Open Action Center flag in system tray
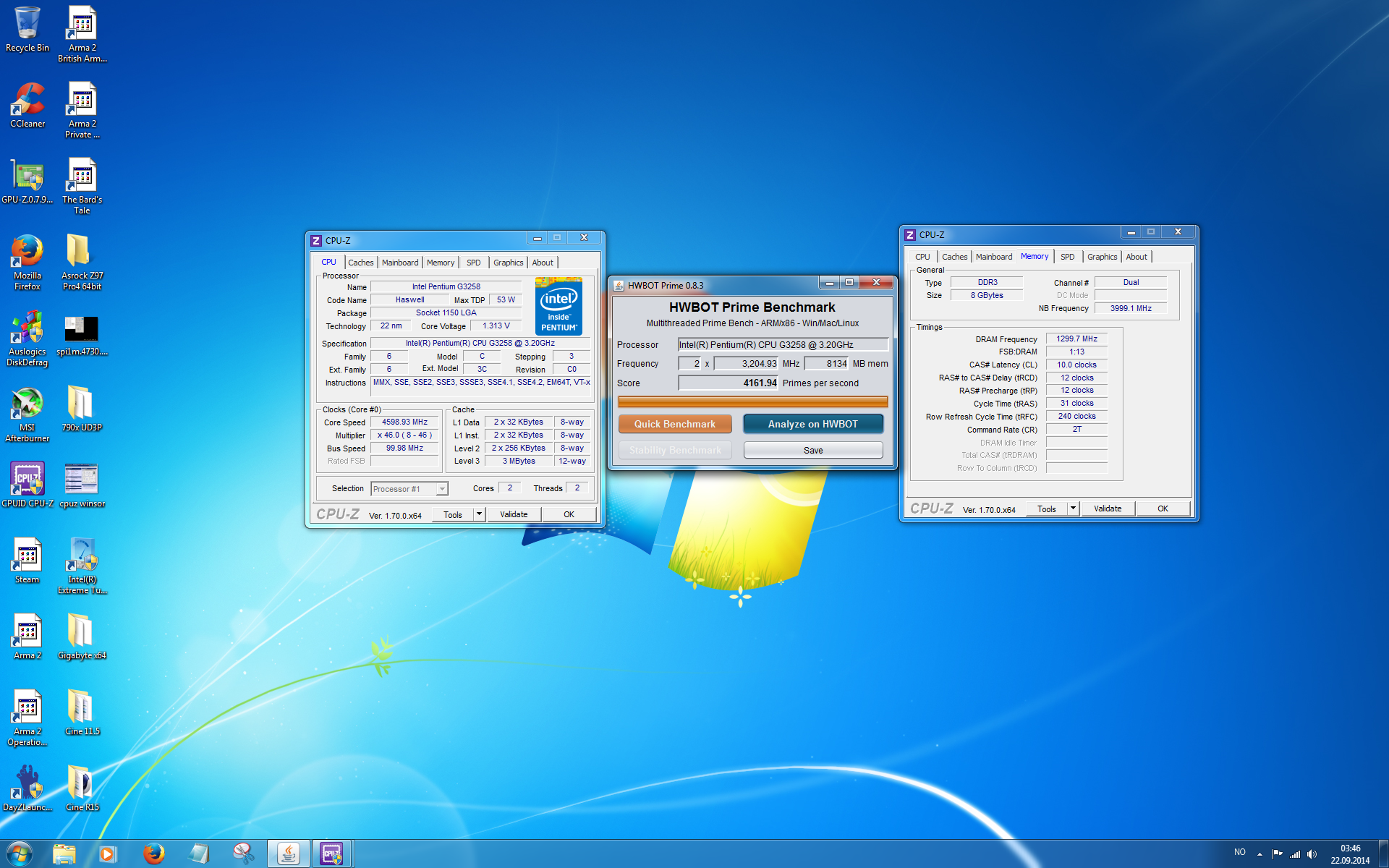 1277,854
